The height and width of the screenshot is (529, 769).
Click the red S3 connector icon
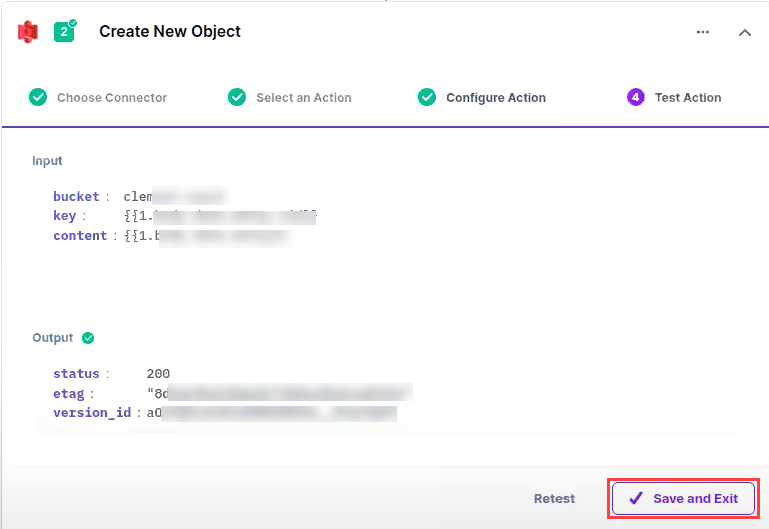point(28,32)
